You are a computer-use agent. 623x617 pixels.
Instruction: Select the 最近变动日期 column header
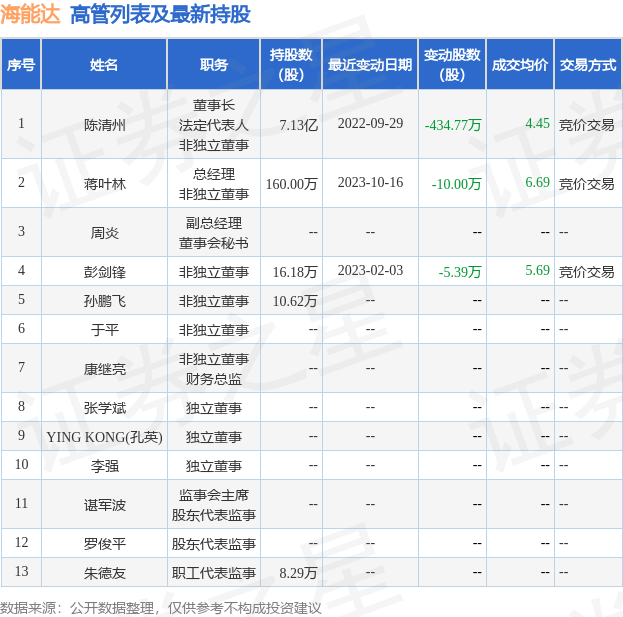pos(370,64)
